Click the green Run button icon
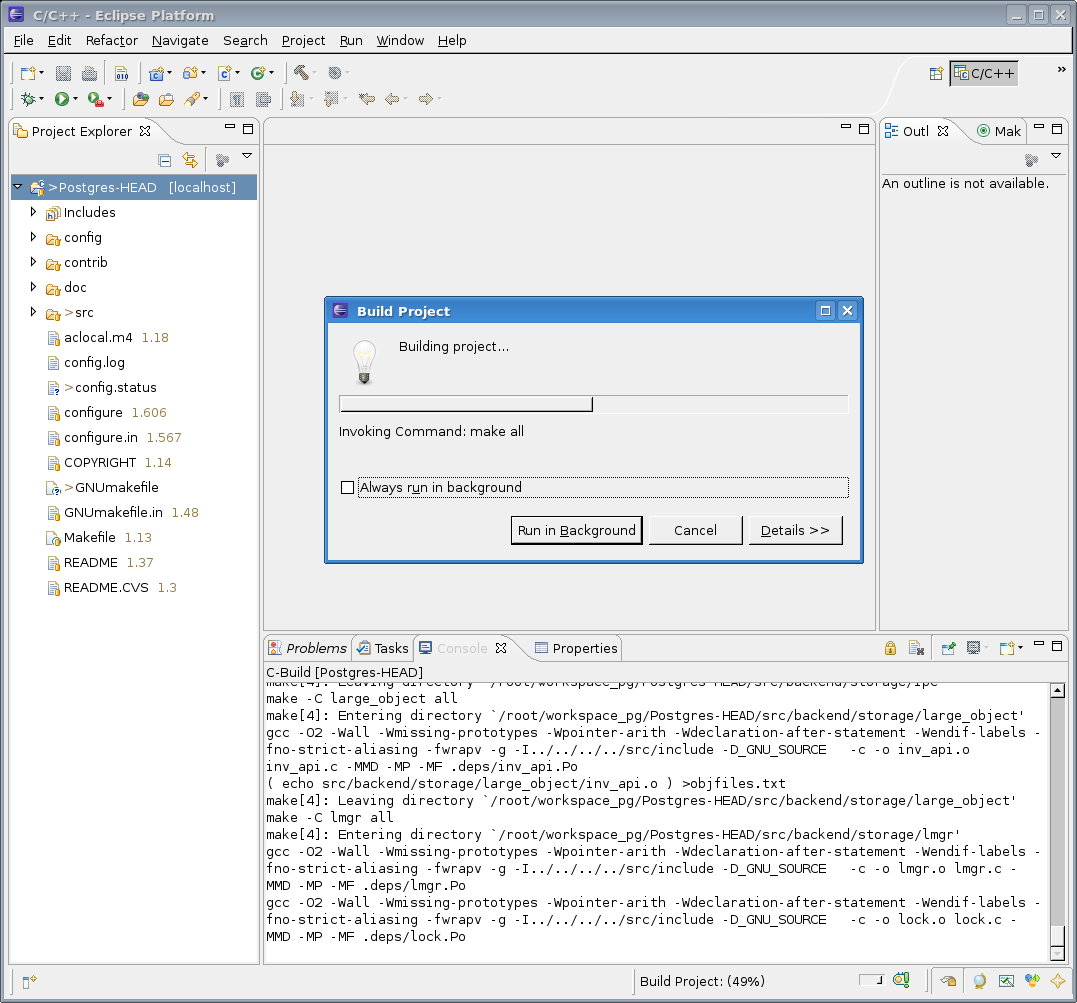The image size is (1077, 1003). (61, 99)
